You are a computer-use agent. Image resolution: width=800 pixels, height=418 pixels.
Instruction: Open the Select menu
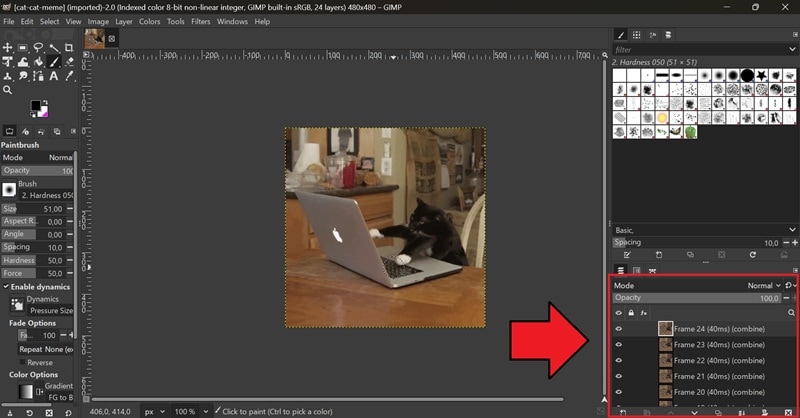tap(49, 21)
